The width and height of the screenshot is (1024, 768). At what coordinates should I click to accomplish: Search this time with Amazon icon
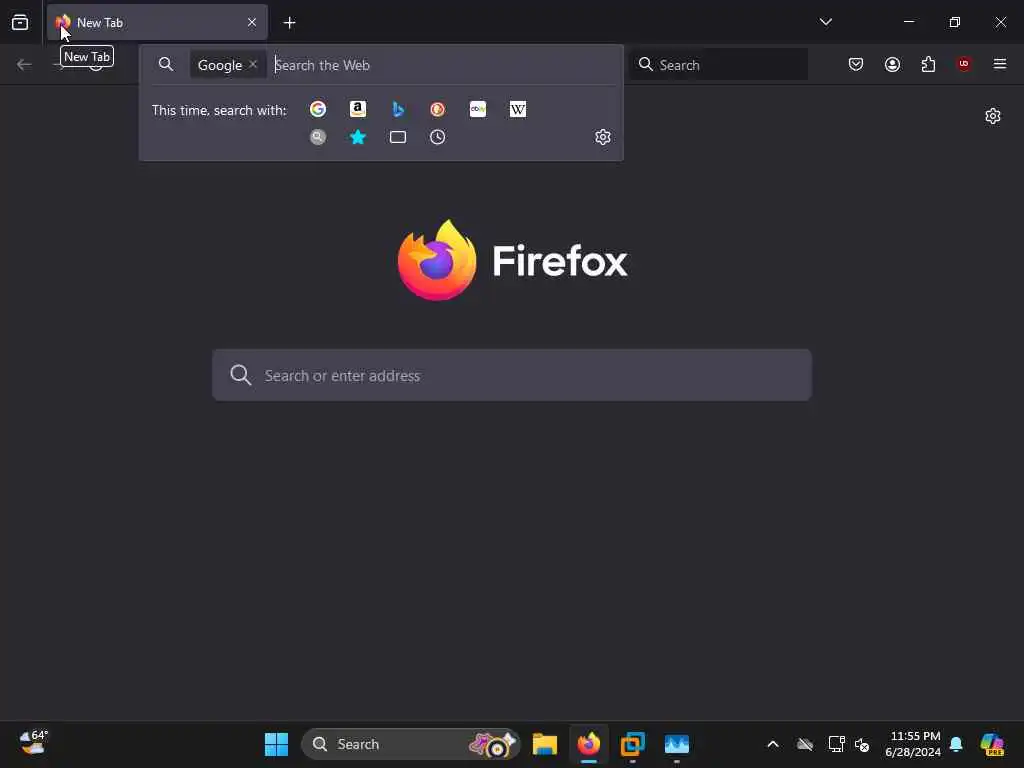click(358, 109)
